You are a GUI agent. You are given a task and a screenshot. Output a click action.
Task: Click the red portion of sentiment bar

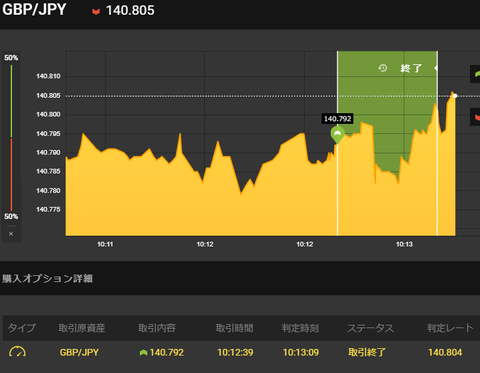[x=11, y=175]
